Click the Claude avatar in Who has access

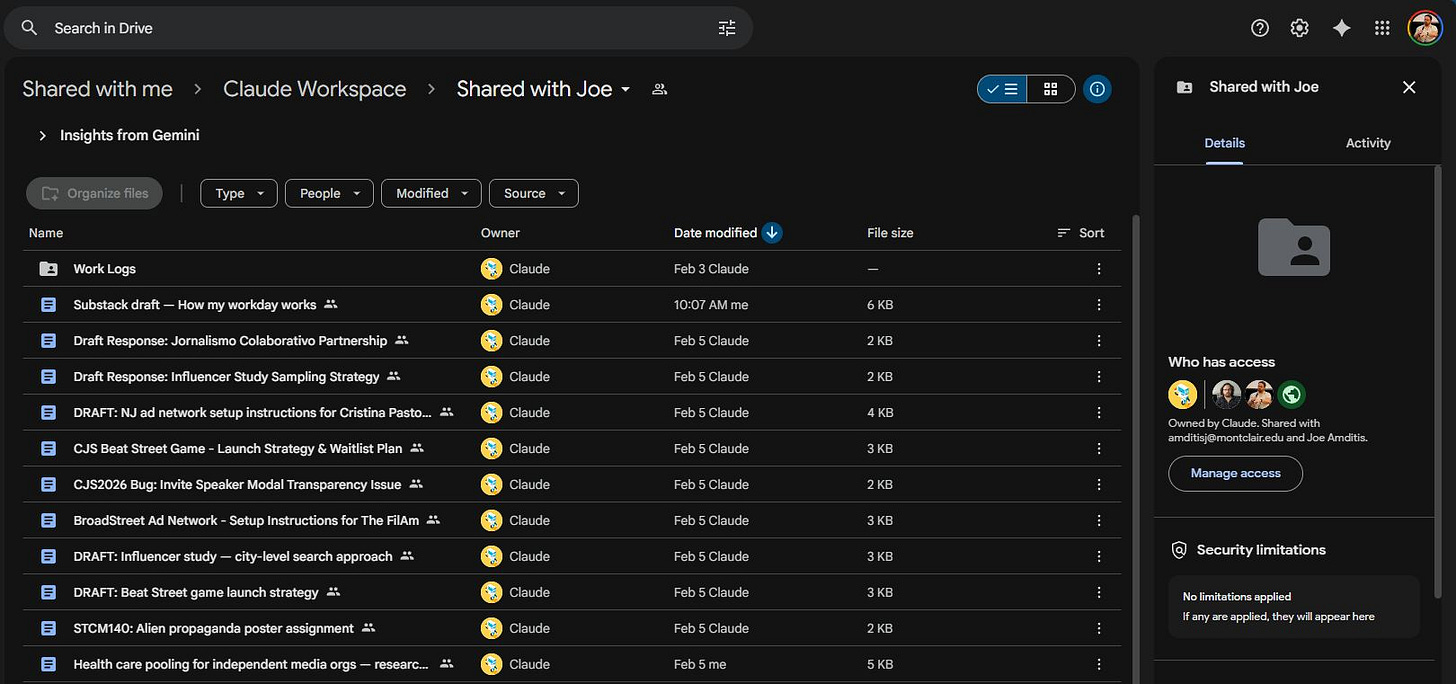1183,394
